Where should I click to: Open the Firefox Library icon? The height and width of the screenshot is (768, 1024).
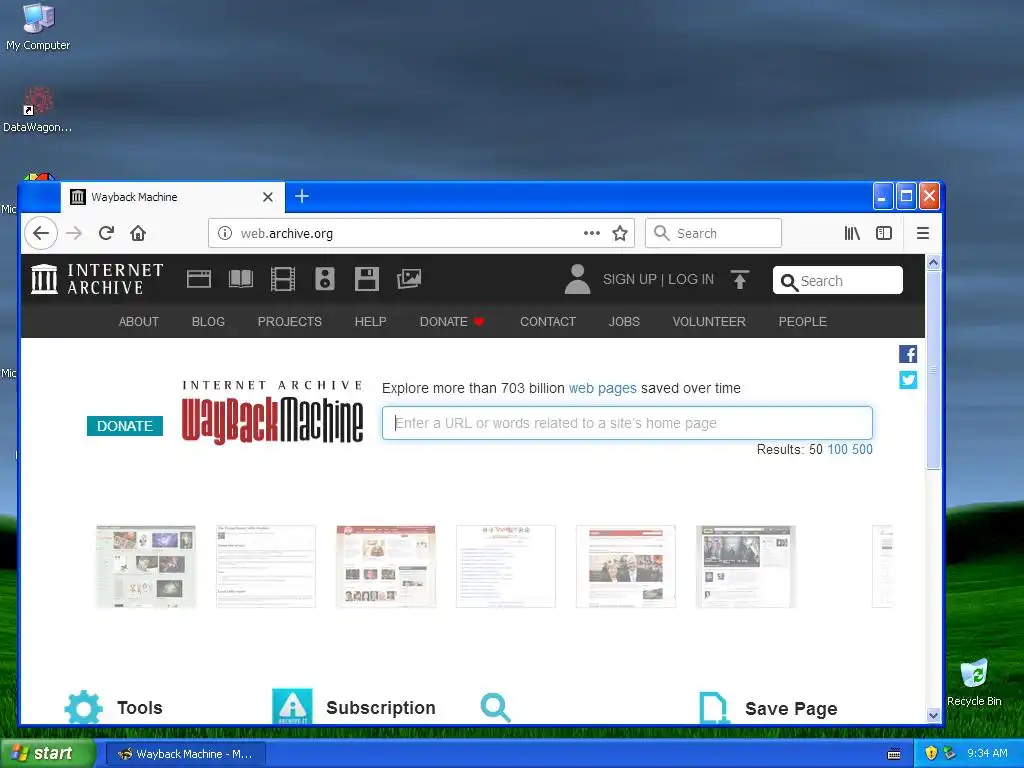(852, 233)
